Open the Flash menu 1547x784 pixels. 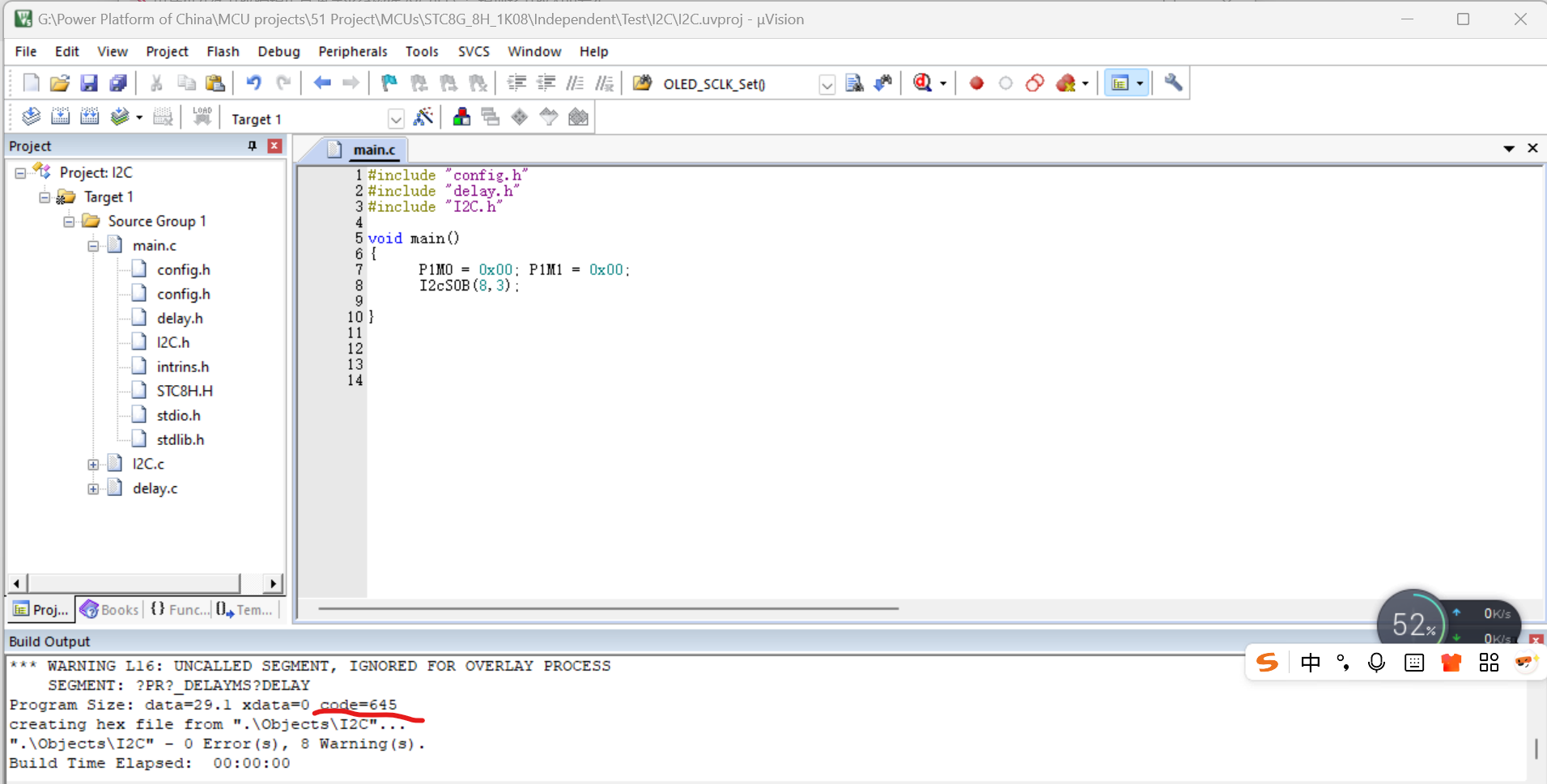(x=223, y=51)
